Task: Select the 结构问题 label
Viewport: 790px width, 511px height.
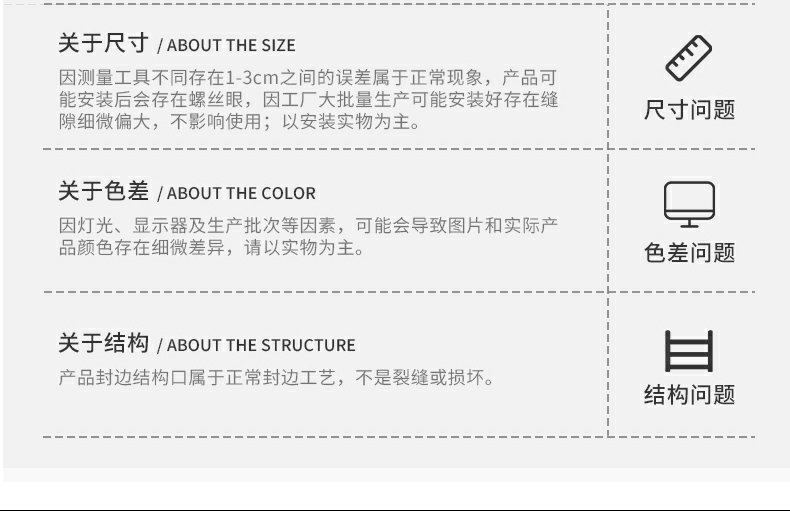Action: tap(689, 395)
